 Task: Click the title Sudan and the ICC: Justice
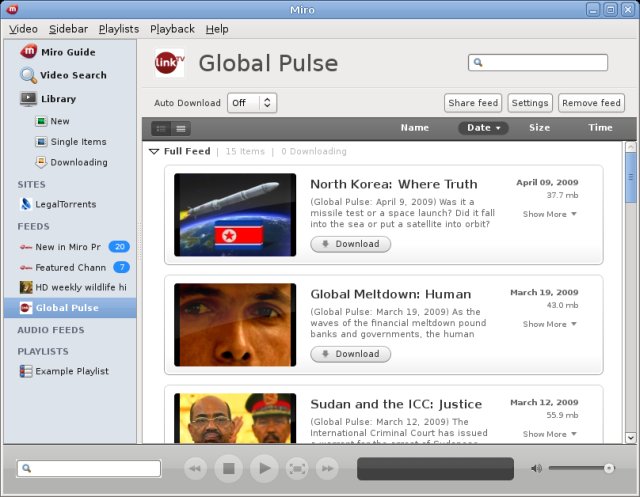coord(396,404)
